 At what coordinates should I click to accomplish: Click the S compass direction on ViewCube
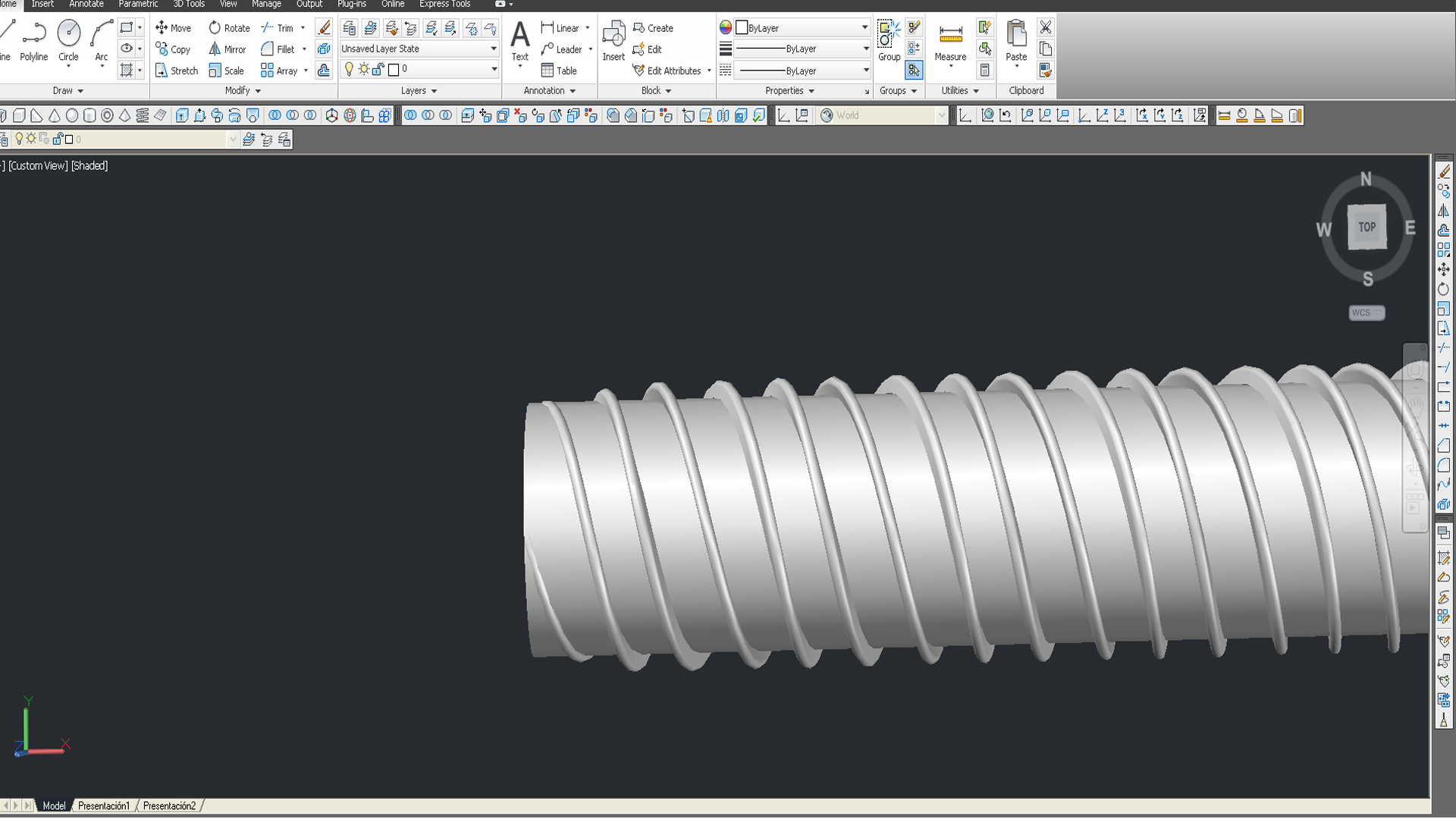(x=1367, y=279)
